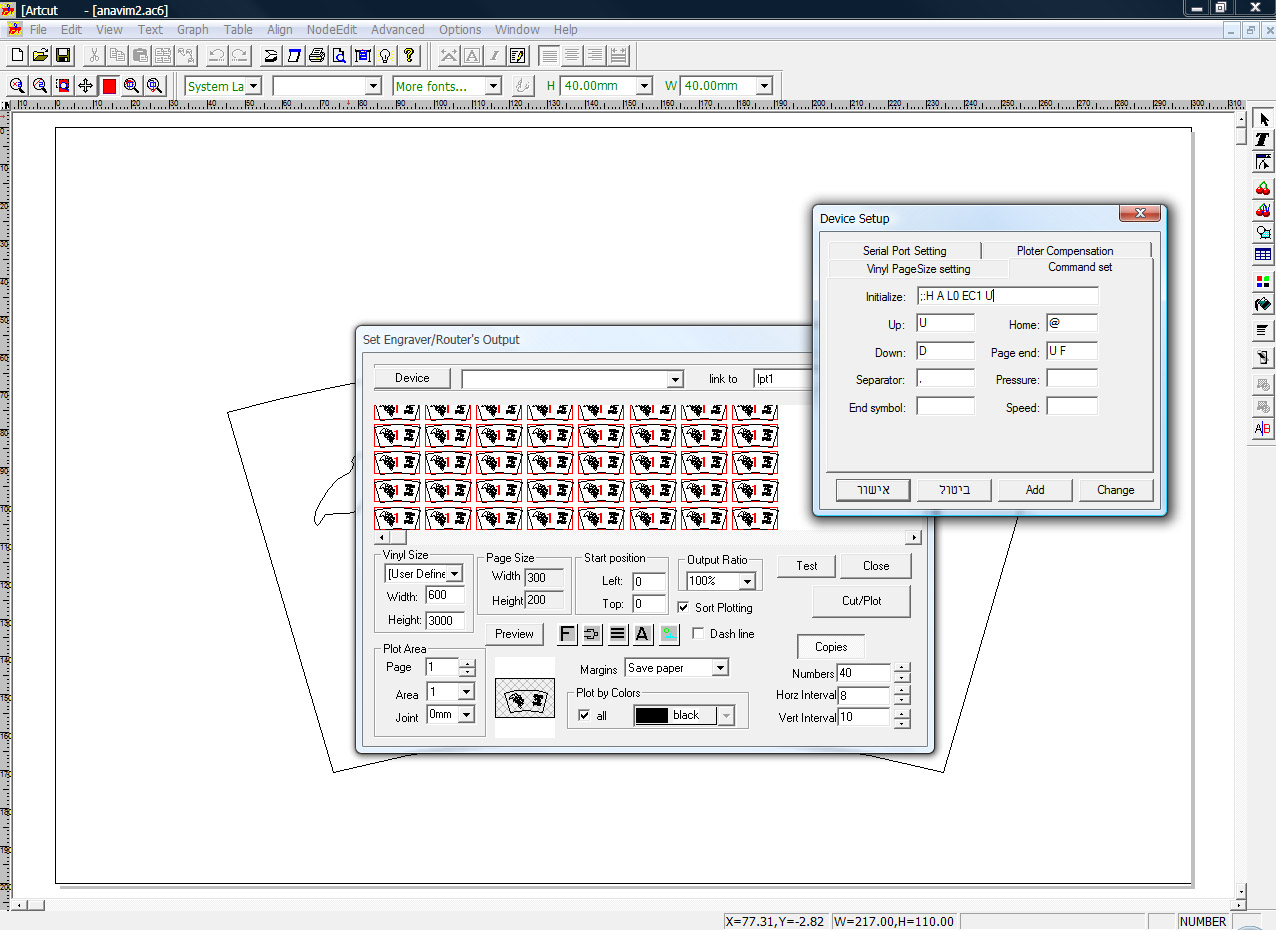The width and height of the screenshot is (1276, 930).
Task: Click the bold F icon beside Preview
Action: pyautogui.click(x=567, y=634)
